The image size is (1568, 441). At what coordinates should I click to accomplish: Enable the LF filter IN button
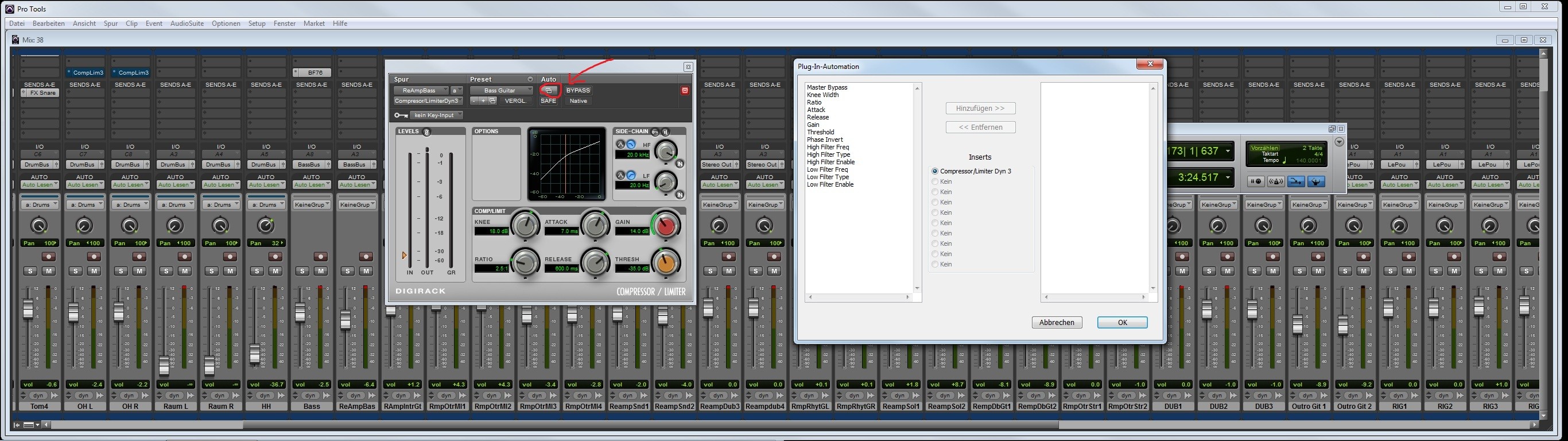(x=680, y=195)
